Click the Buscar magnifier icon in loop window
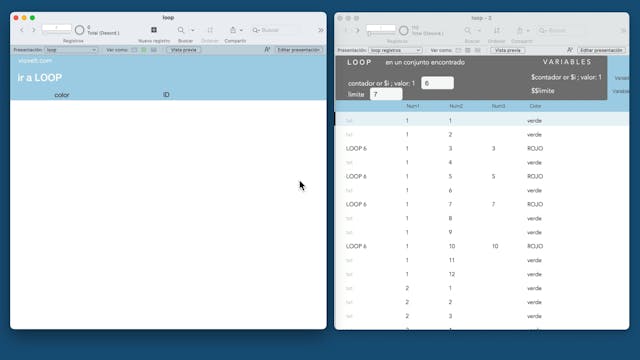 181,30
